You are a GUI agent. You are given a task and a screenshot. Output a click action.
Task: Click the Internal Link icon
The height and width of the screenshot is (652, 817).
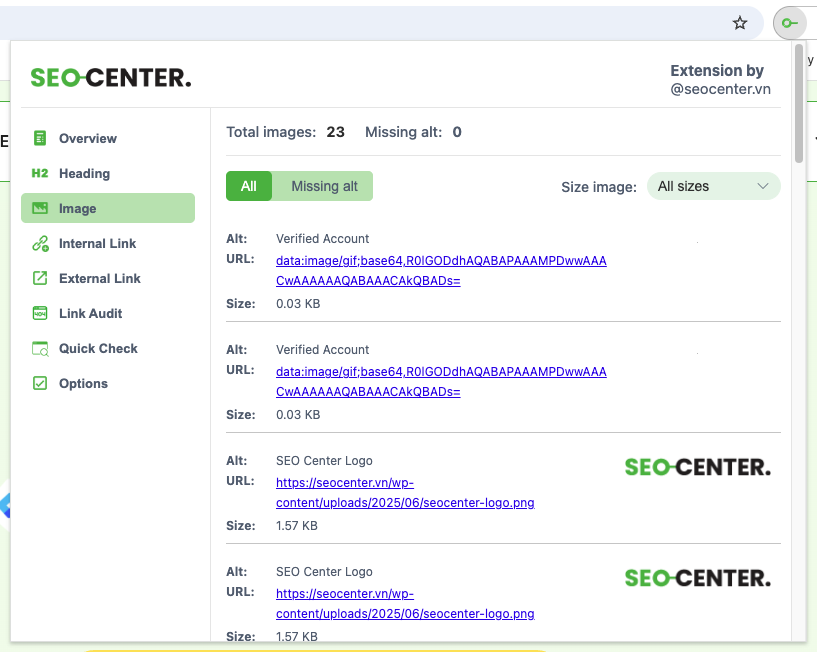pos(40,243)
